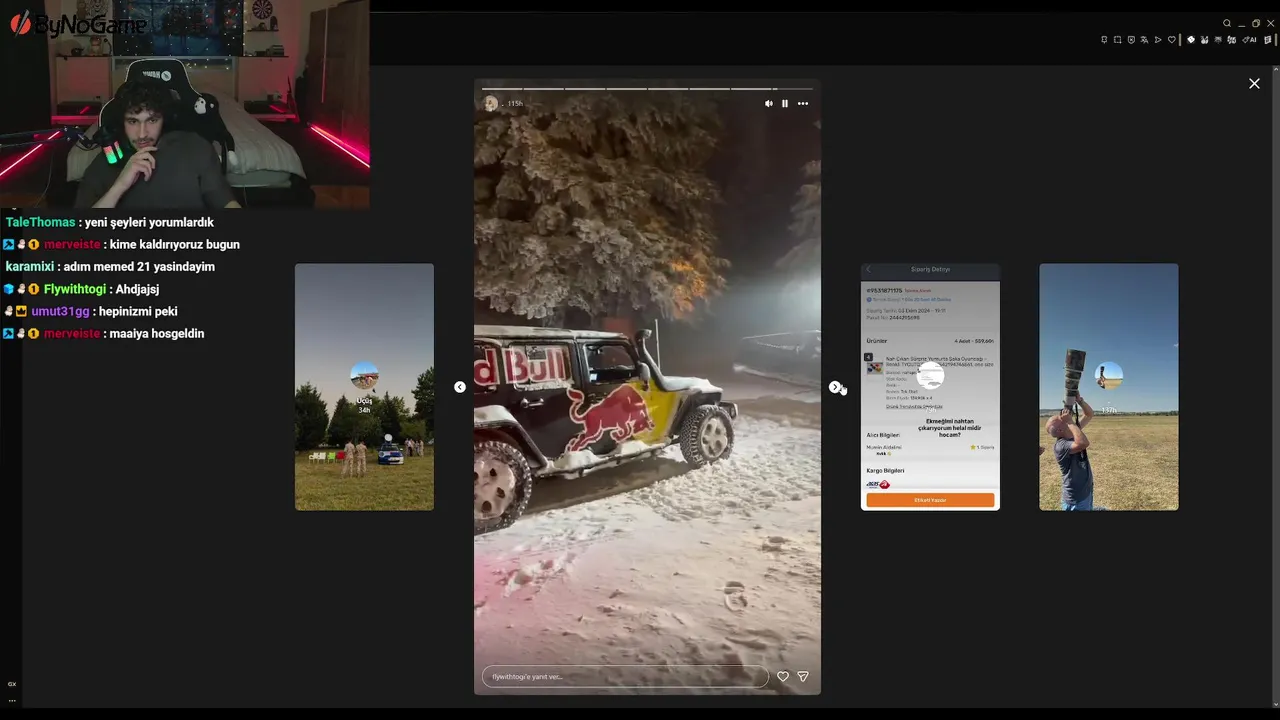Click the AI extension icon

[x=1250, y=40]
